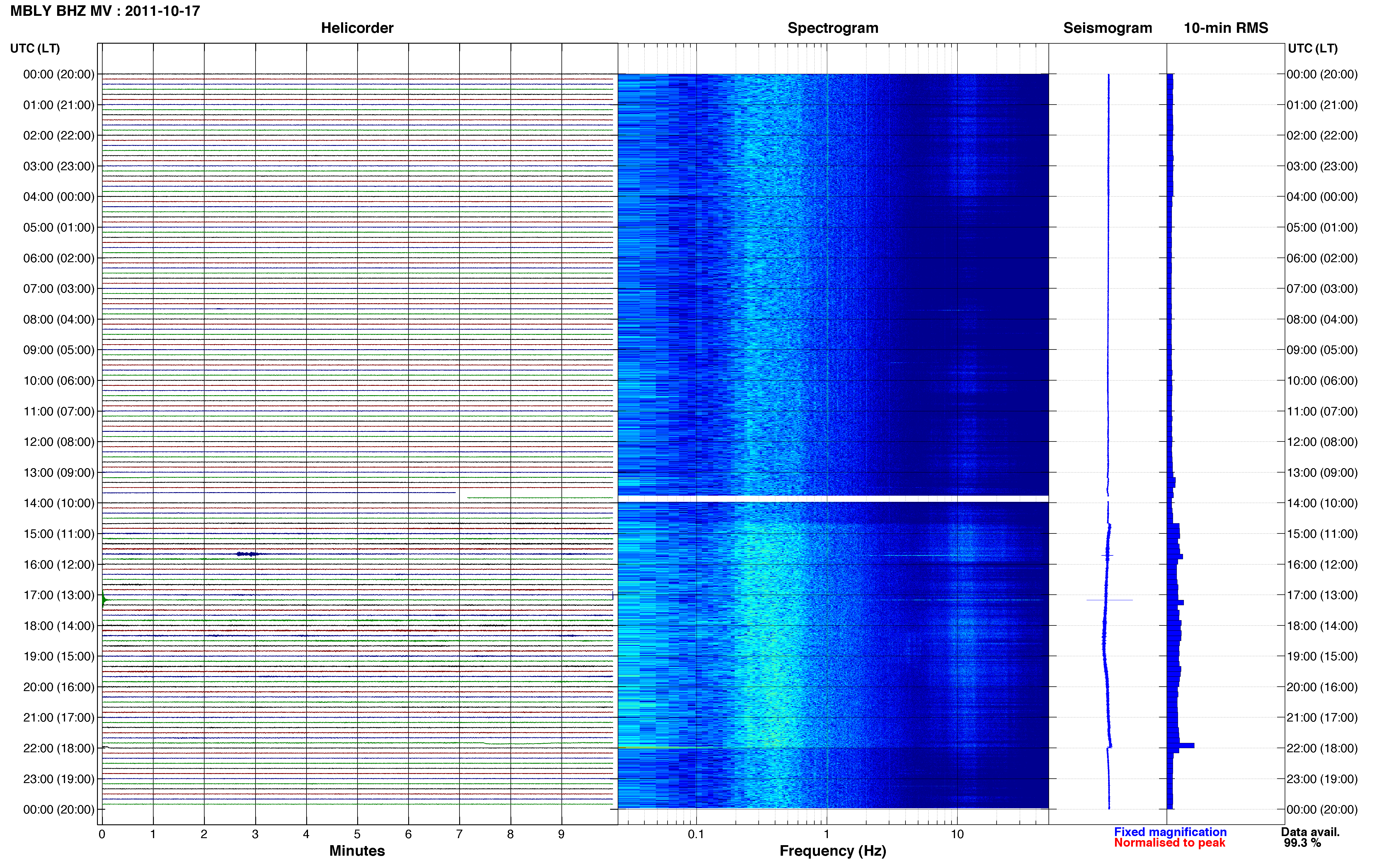Click '06:00 (02:00)' on the RMS-side time axis

pos(1322,258)
